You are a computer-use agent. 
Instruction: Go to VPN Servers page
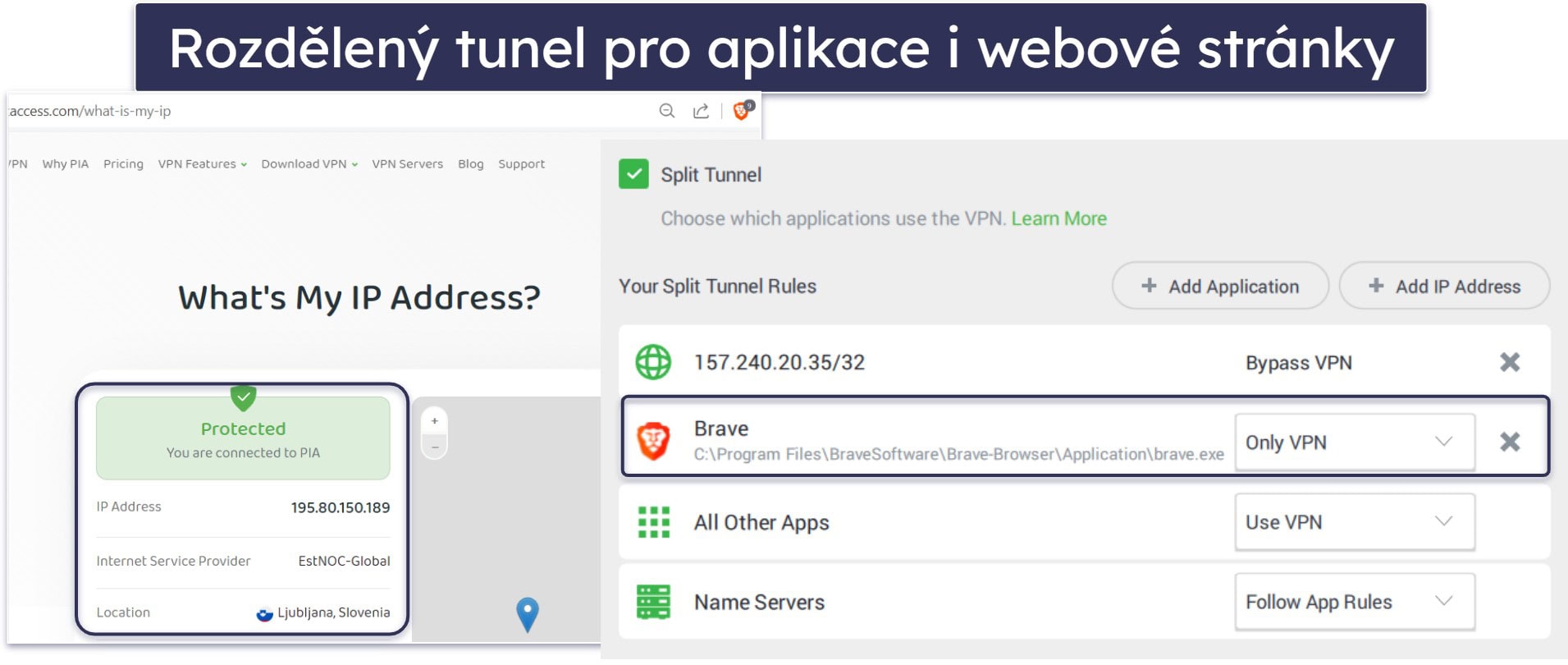click(407, 164)
